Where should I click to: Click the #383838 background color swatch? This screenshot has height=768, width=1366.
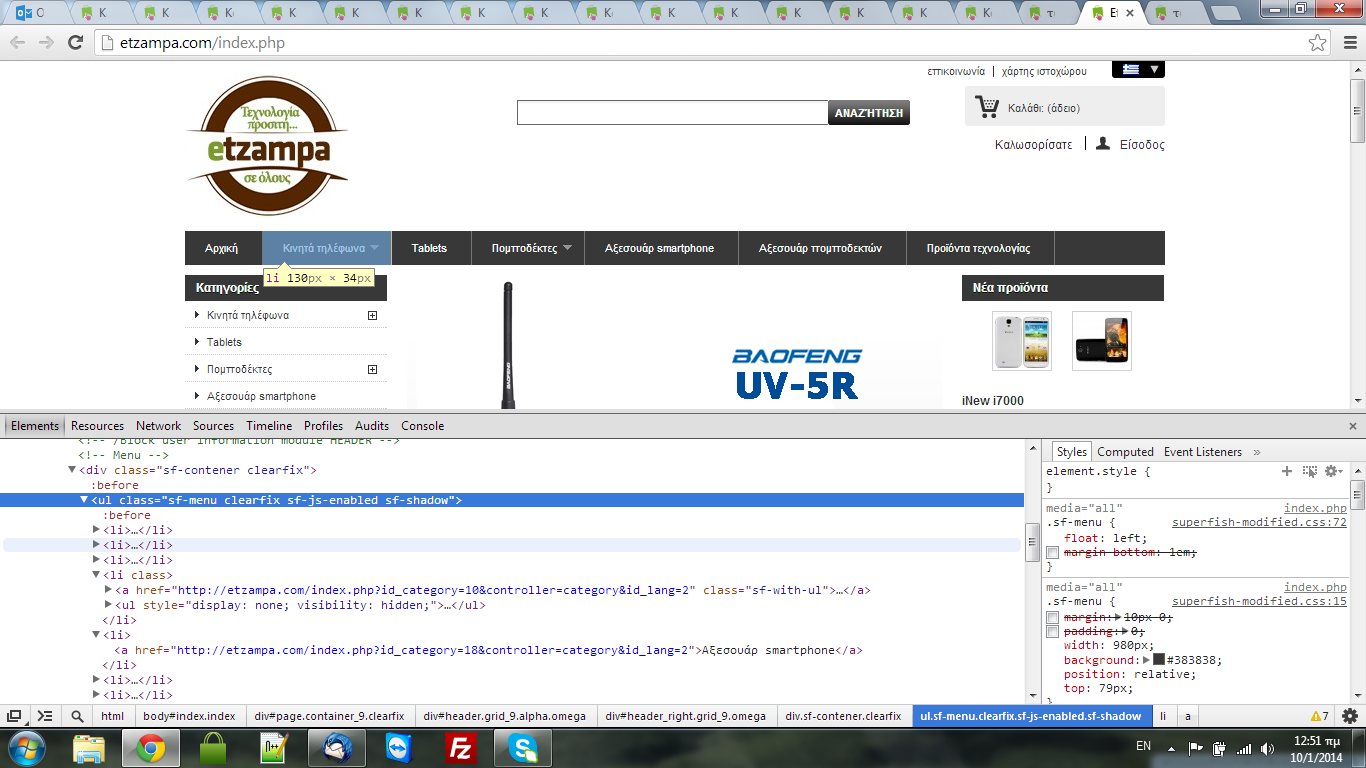1159,660
